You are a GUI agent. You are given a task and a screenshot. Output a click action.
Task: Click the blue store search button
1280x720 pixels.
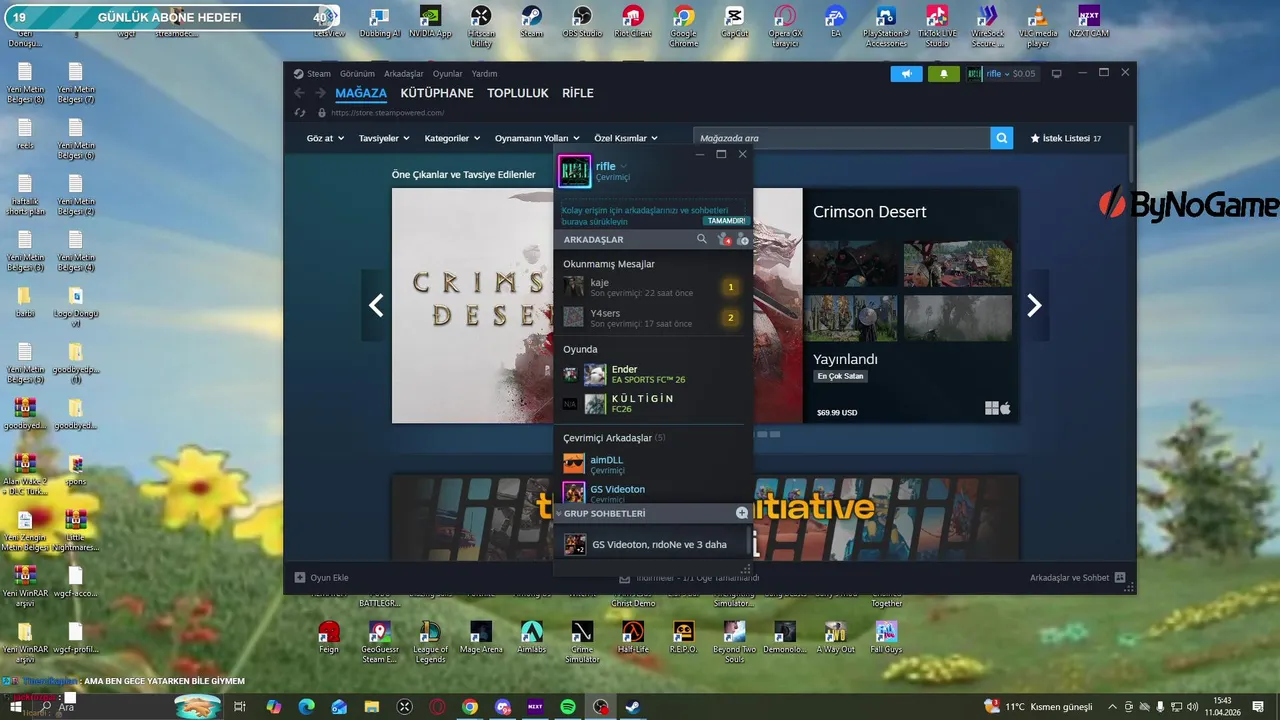tap(1002, 138)
